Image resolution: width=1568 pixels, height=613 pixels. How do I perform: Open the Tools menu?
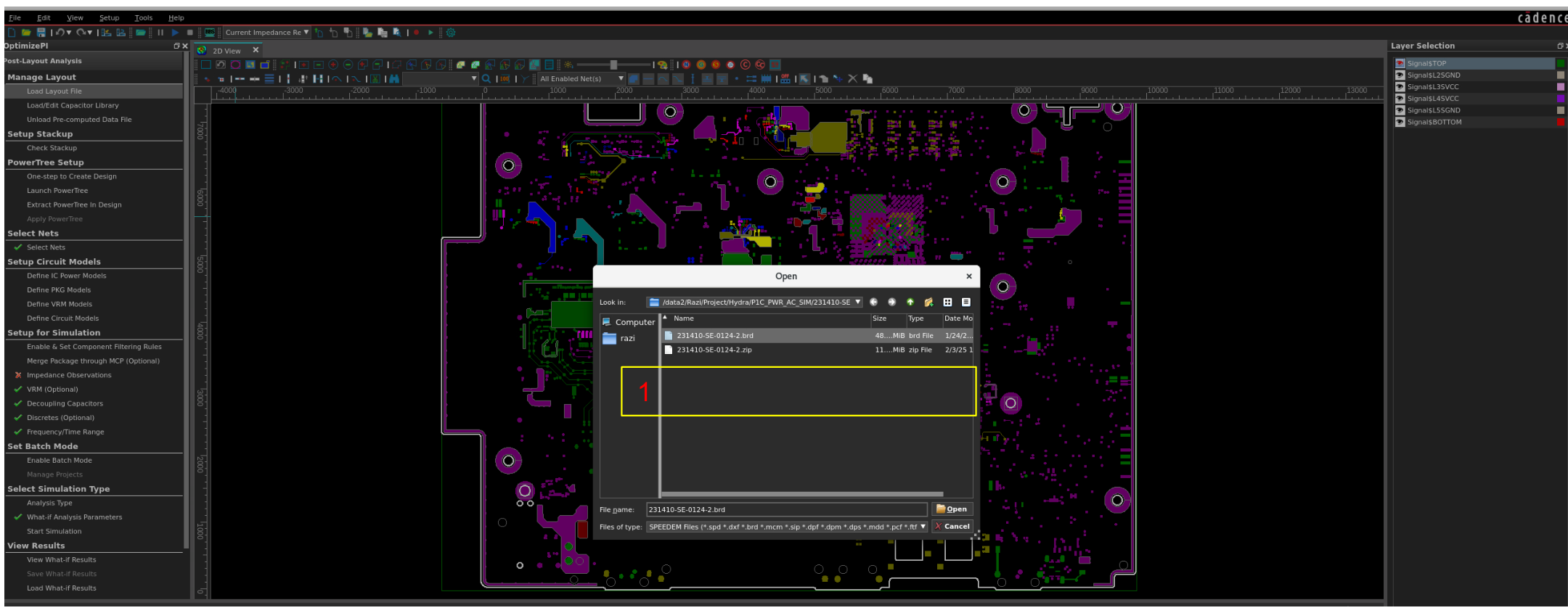click(144, 17)
